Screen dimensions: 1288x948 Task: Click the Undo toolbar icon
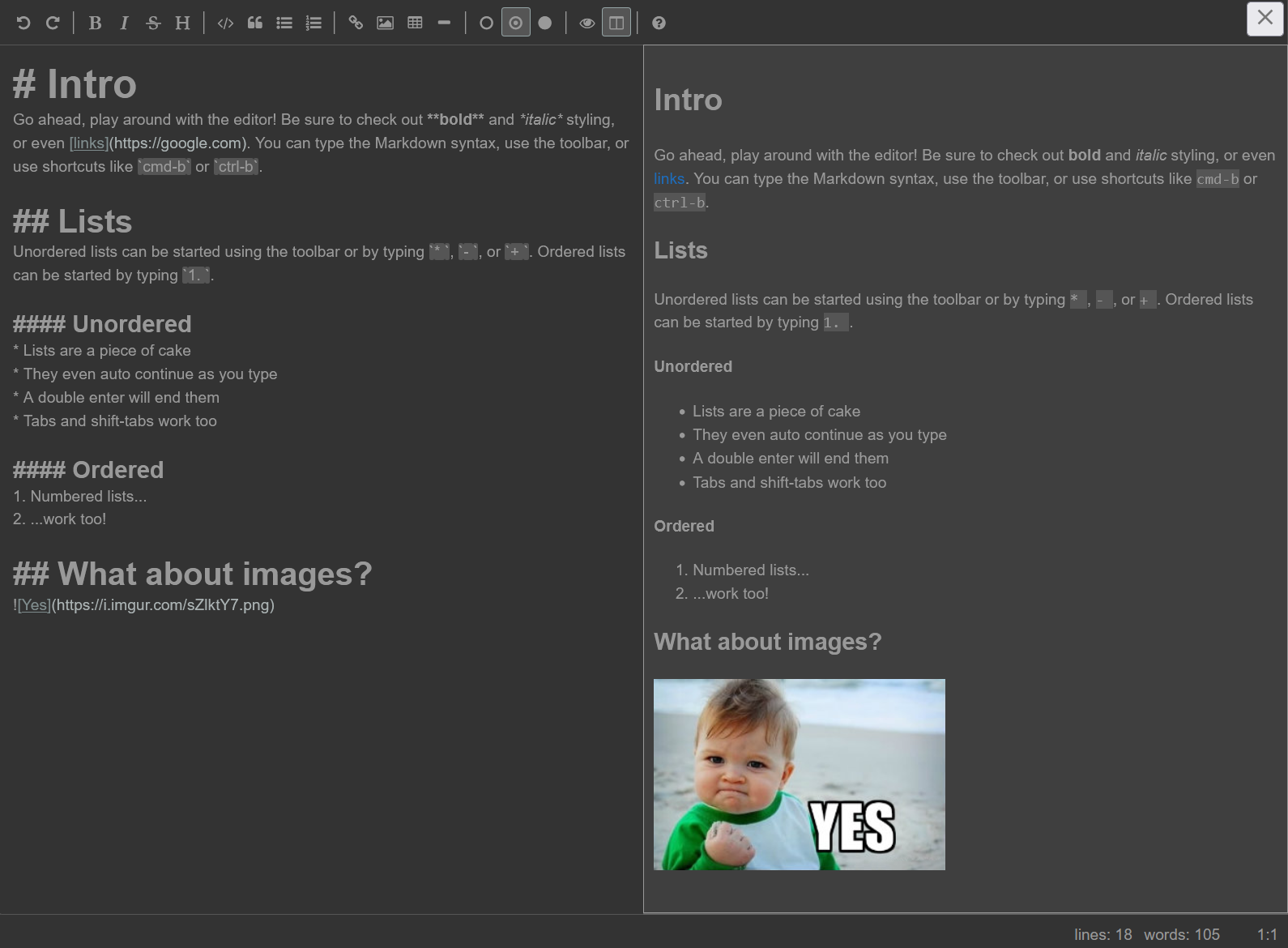point(23,23)
